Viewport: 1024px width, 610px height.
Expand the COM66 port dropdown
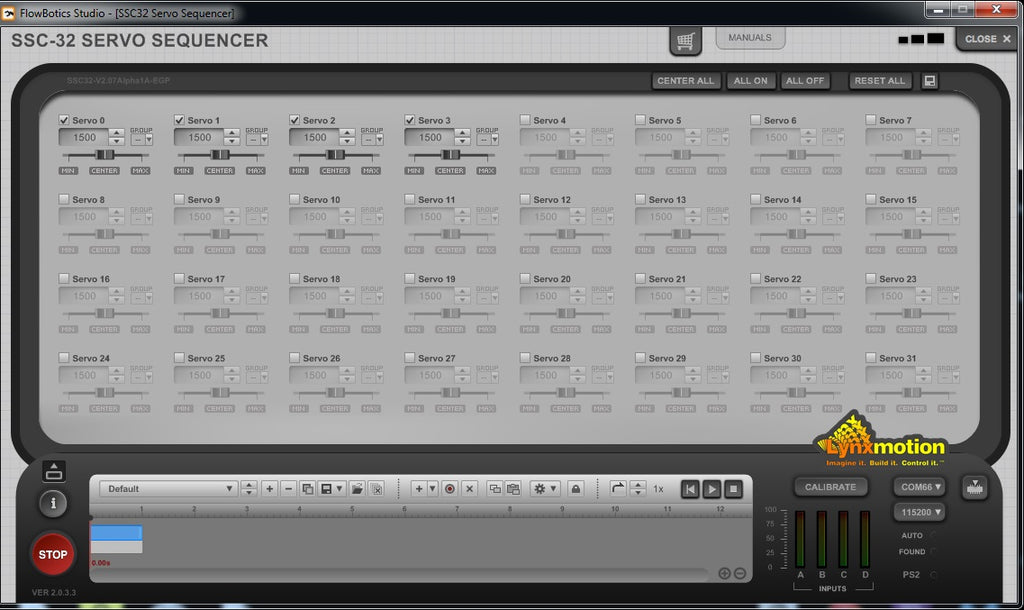[919, 487]
